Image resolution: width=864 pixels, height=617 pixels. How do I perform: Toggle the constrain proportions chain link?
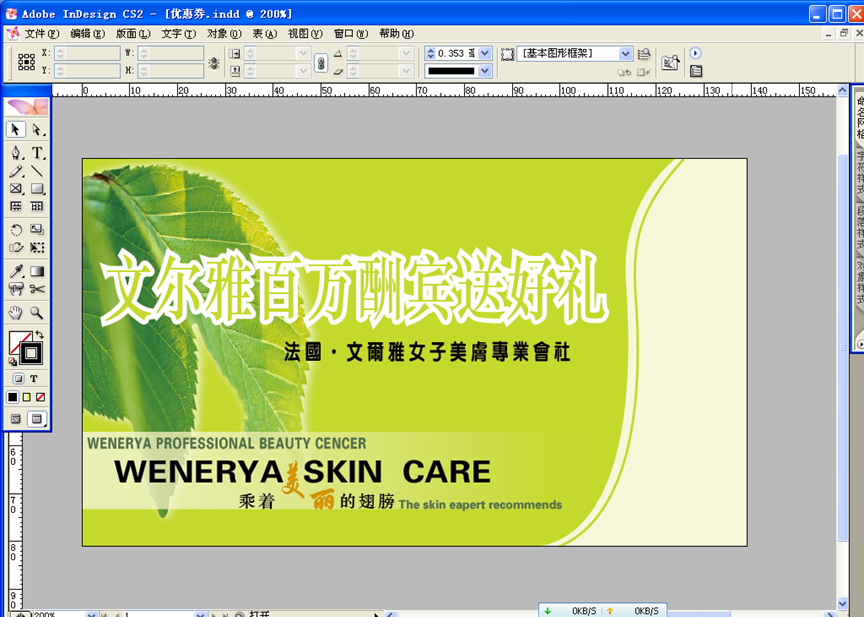pyautogui.click(x=321, y=62)
